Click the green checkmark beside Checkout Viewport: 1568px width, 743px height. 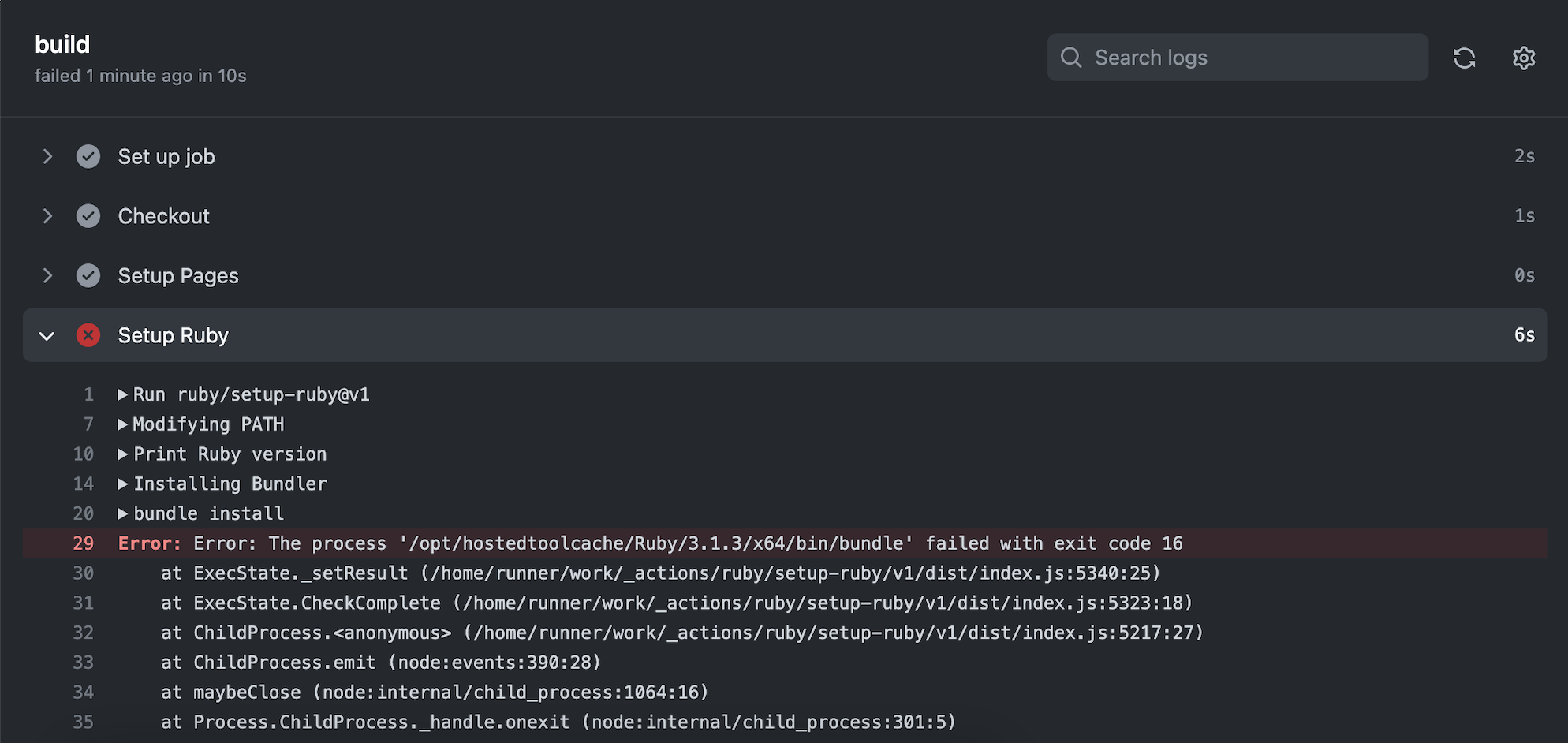pyautogui.click(x=88, y=215)
